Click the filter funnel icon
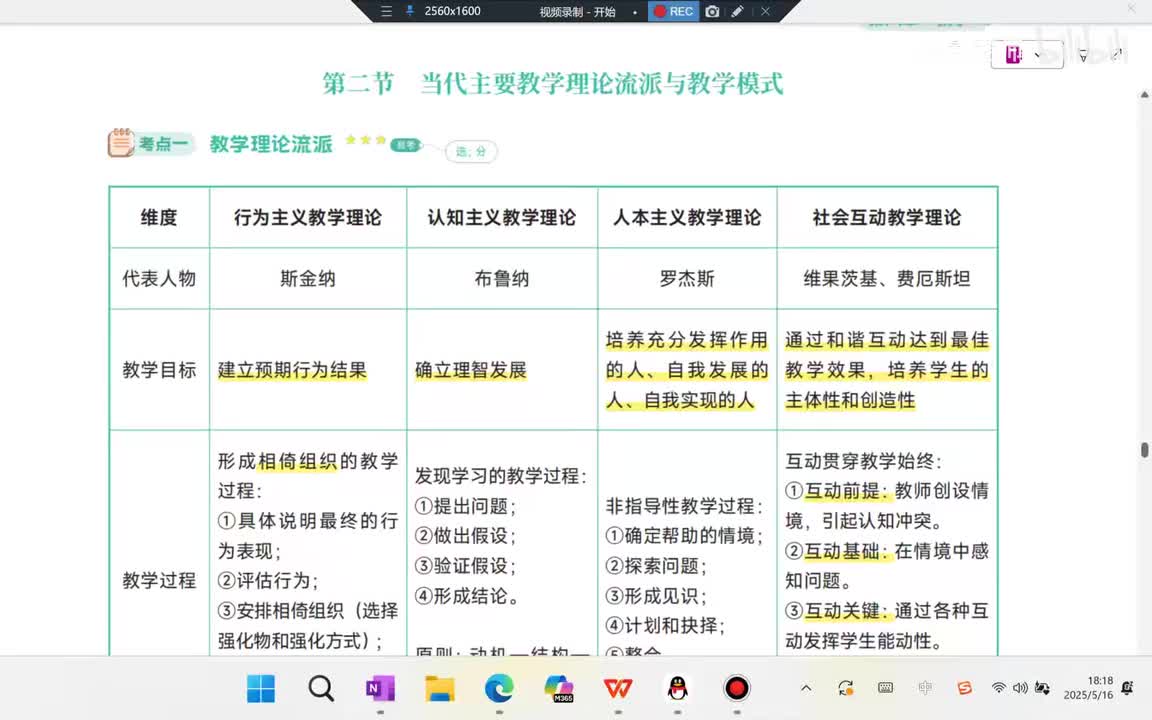 [x=1083, y=55]
